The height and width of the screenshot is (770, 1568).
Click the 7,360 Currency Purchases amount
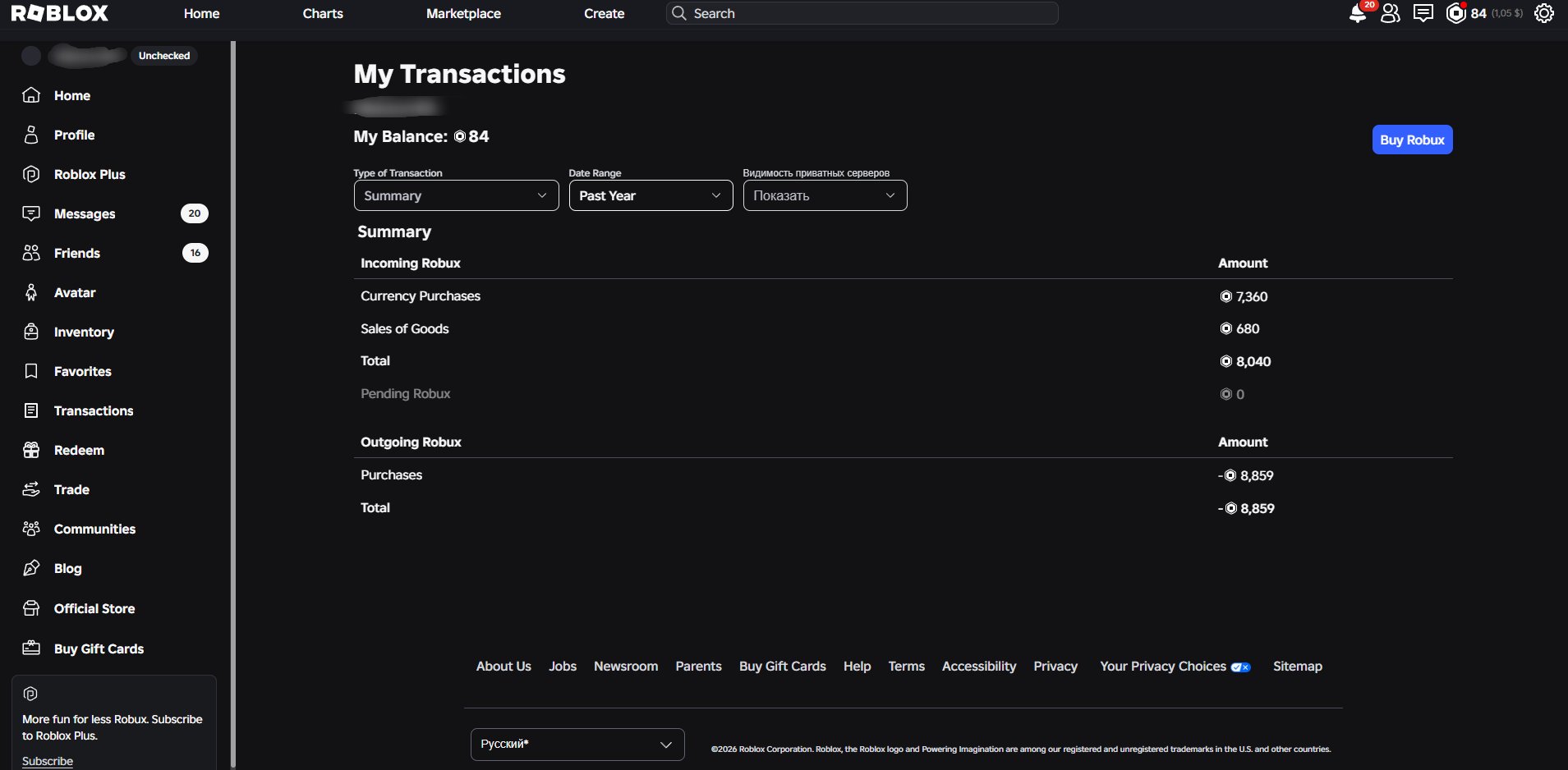(x=1244, y=296)
